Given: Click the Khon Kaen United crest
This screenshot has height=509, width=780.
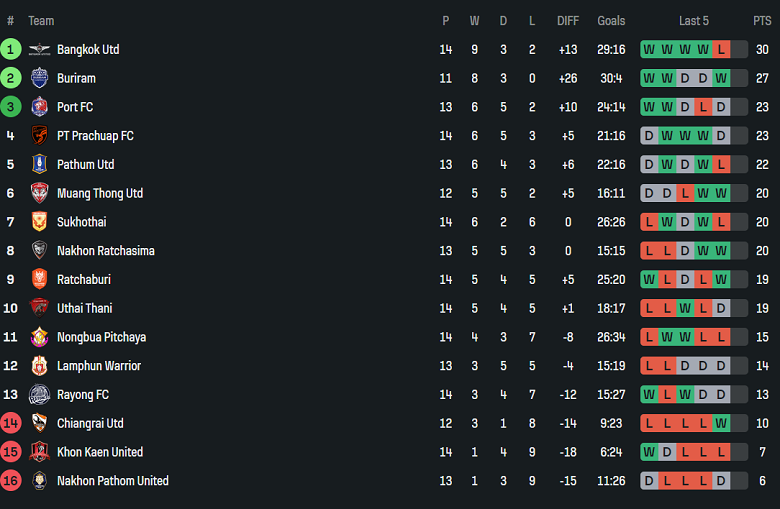Looking at the screenshot, I should pyautogui.click(x=39, y=452).
